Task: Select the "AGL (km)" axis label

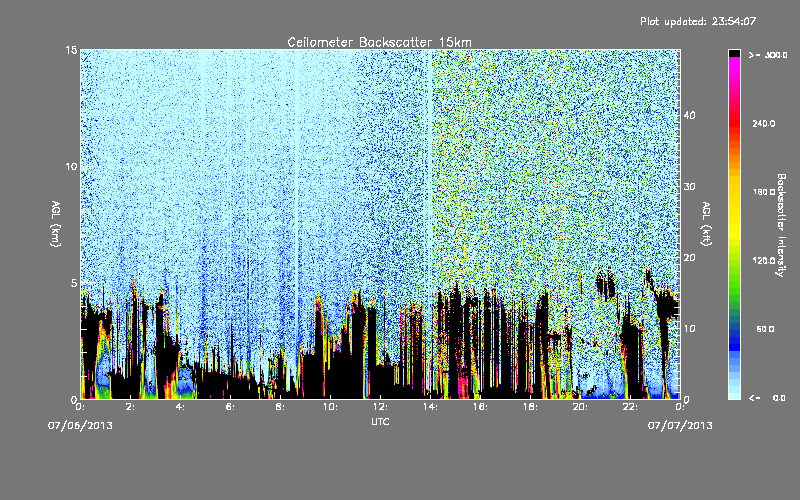Action: (56, 223)
